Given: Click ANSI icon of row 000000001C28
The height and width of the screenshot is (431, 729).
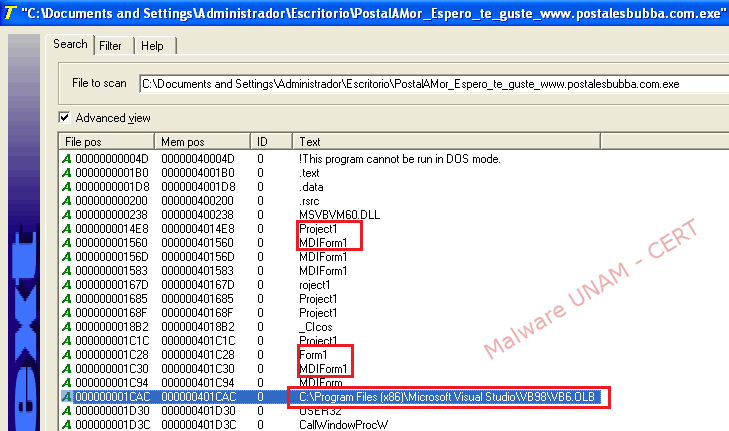Looking at the screenshot, I should 67,355.
